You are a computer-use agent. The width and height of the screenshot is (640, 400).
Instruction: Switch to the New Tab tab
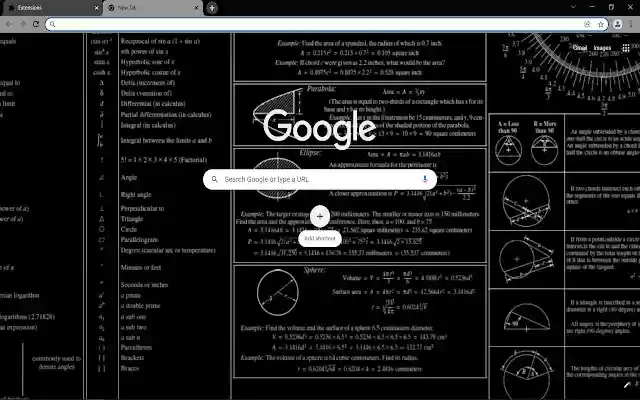pos(153,8)
